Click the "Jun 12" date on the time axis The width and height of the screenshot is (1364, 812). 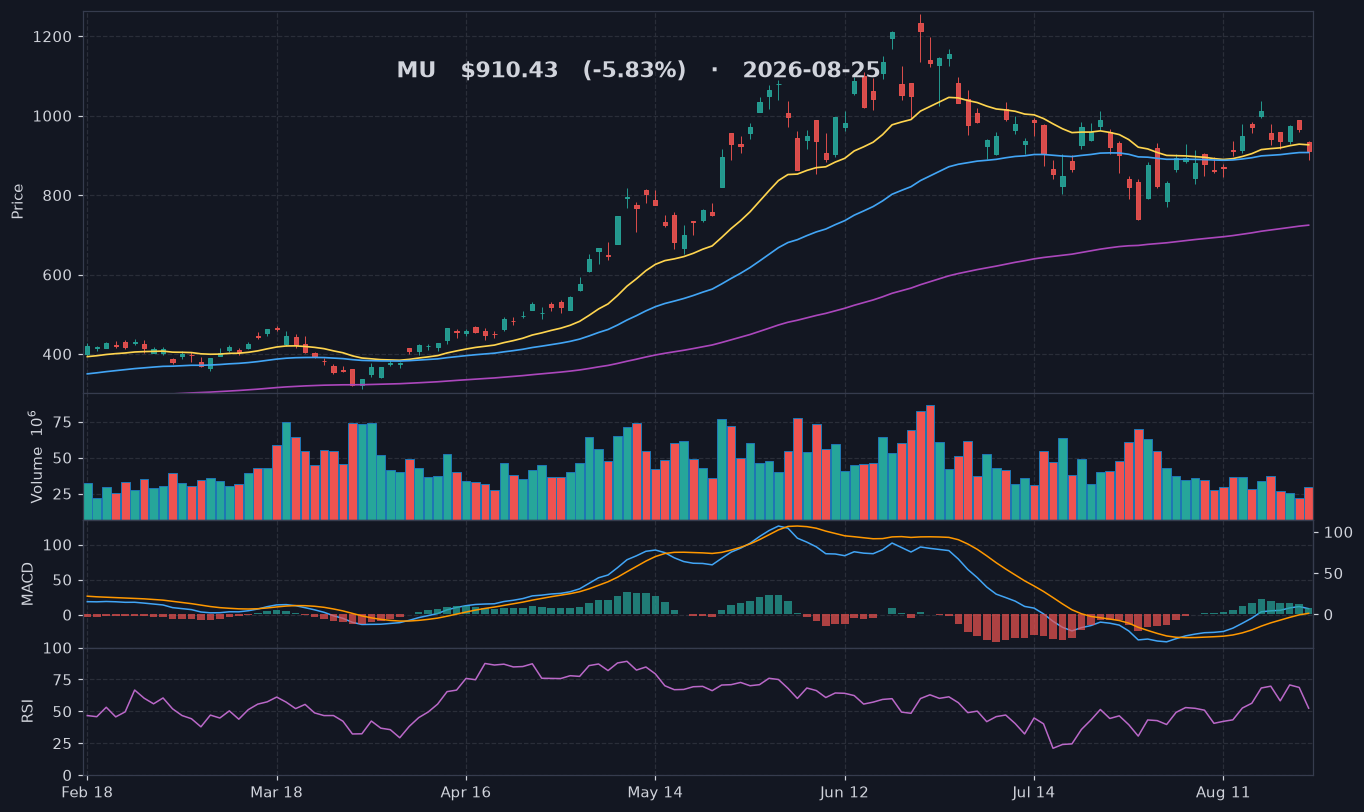[x=845, y=794]
